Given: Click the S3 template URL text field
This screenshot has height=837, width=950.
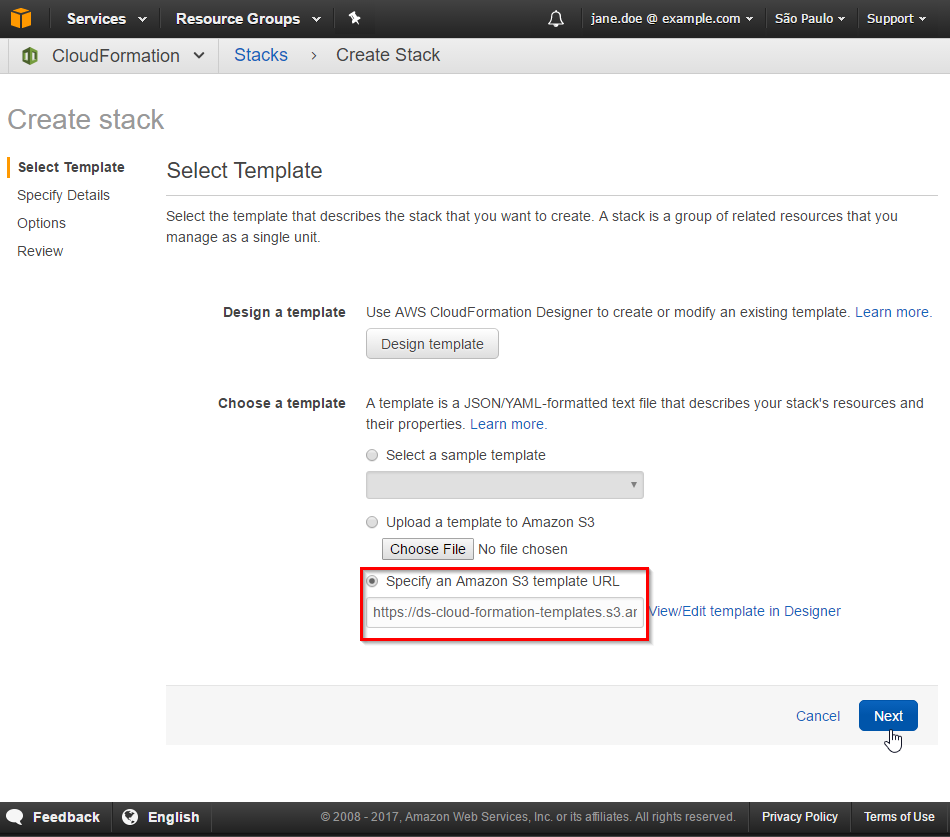Looking at the screenshot, I should pos(504,612).
